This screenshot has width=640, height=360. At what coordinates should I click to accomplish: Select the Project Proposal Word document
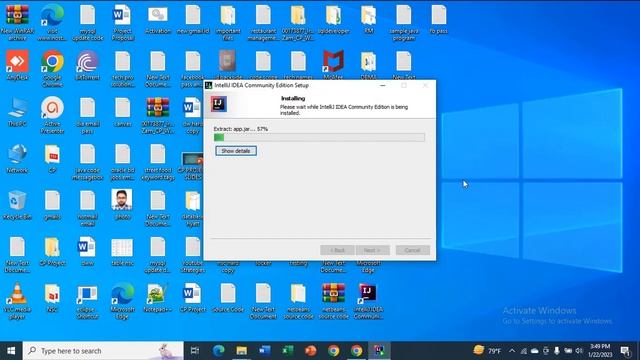[122, 23]
